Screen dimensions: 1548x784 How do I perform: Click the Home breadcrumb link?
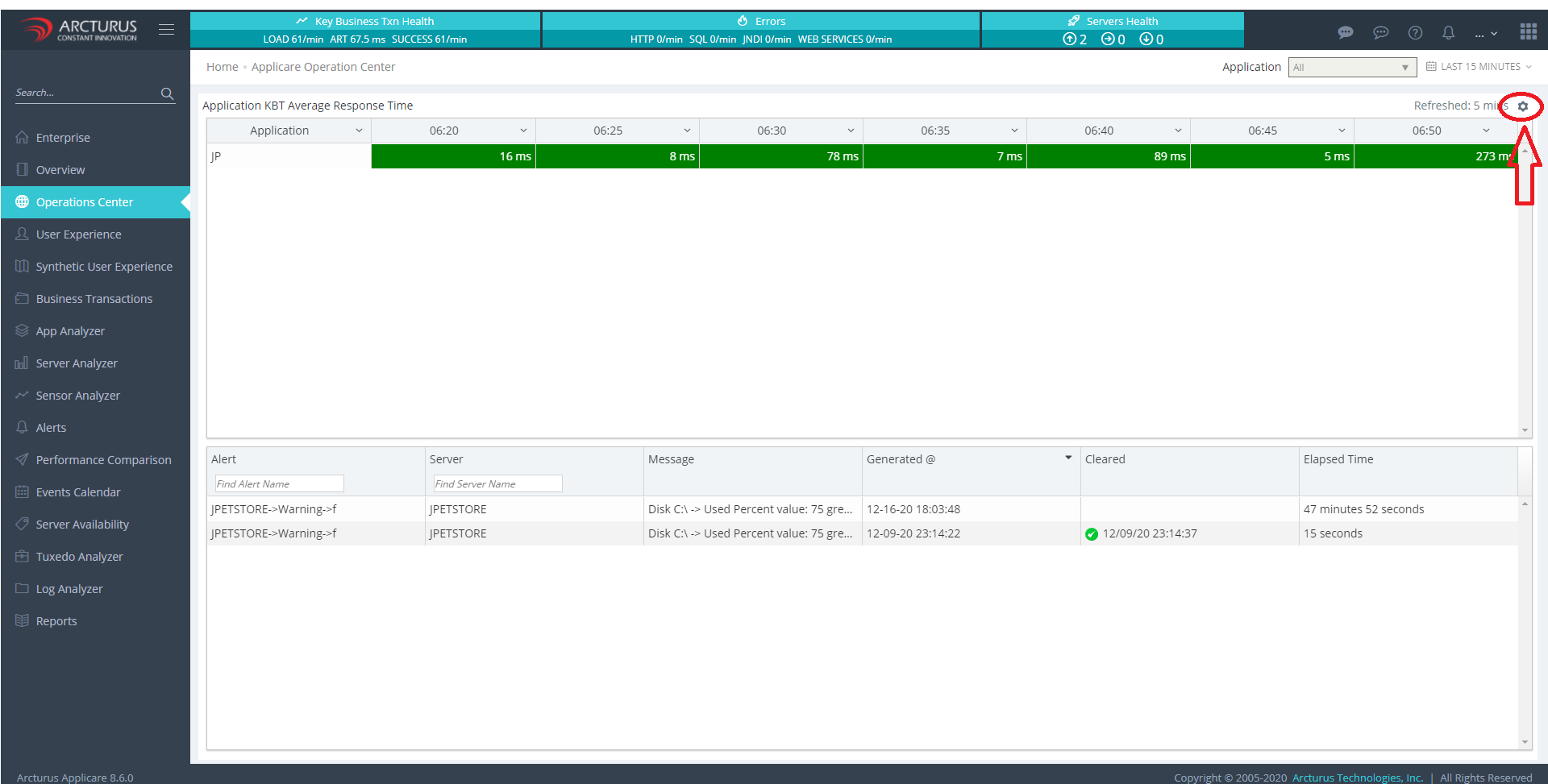222,67
